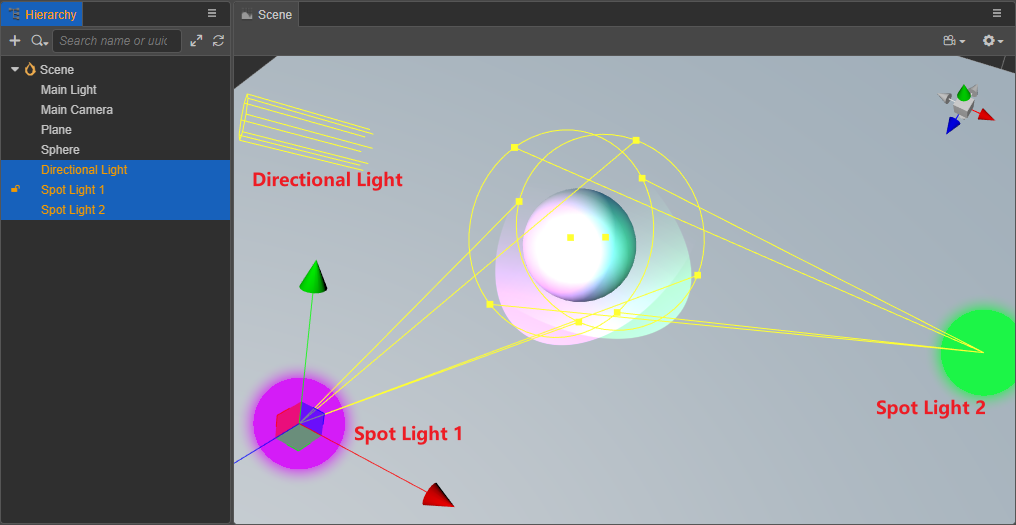This screenshot has width=1016, height=525.
Task: Open the scene camera dropdown
Action: [954, 41]
